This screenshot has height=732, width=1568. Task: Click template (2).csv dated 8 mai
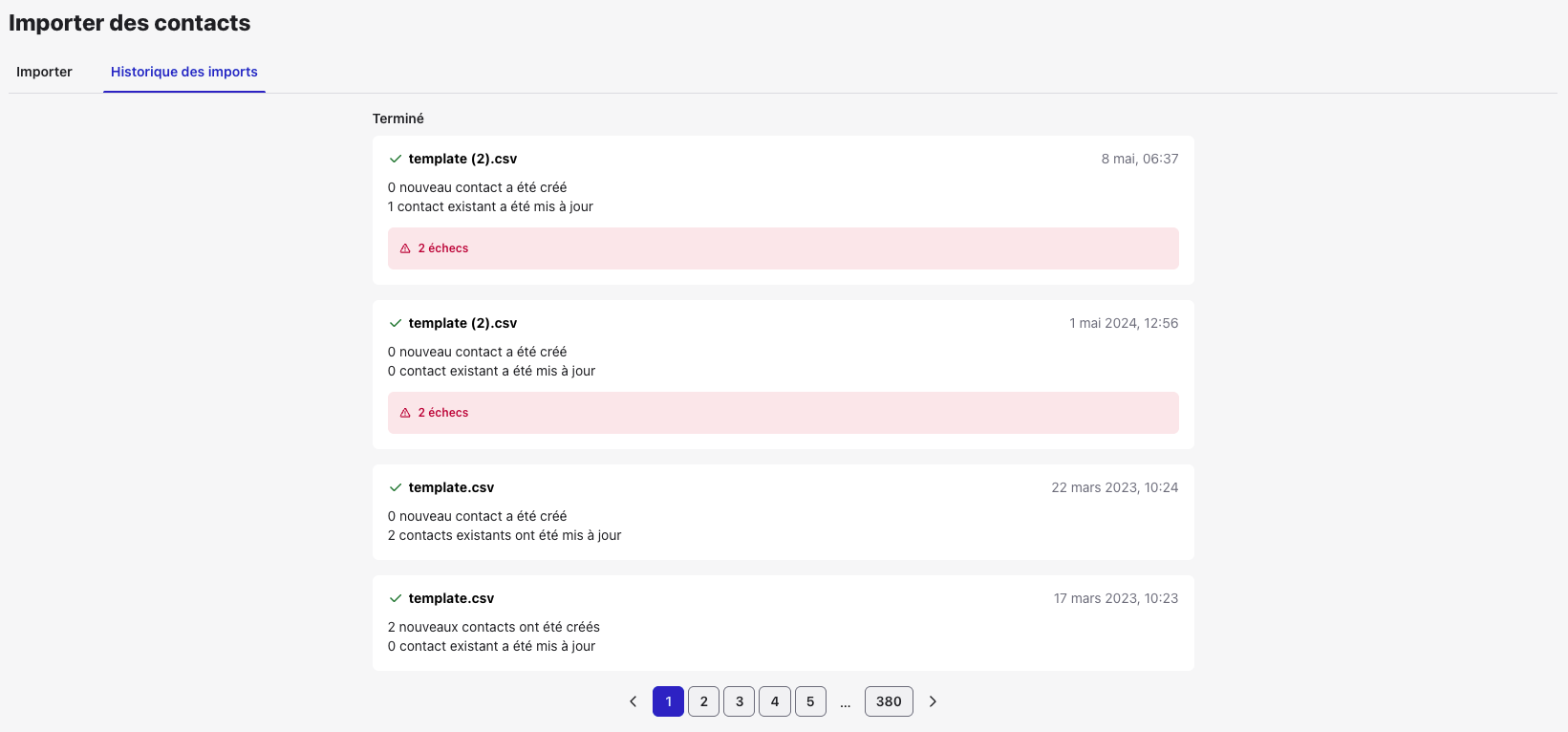coord(463,159)
